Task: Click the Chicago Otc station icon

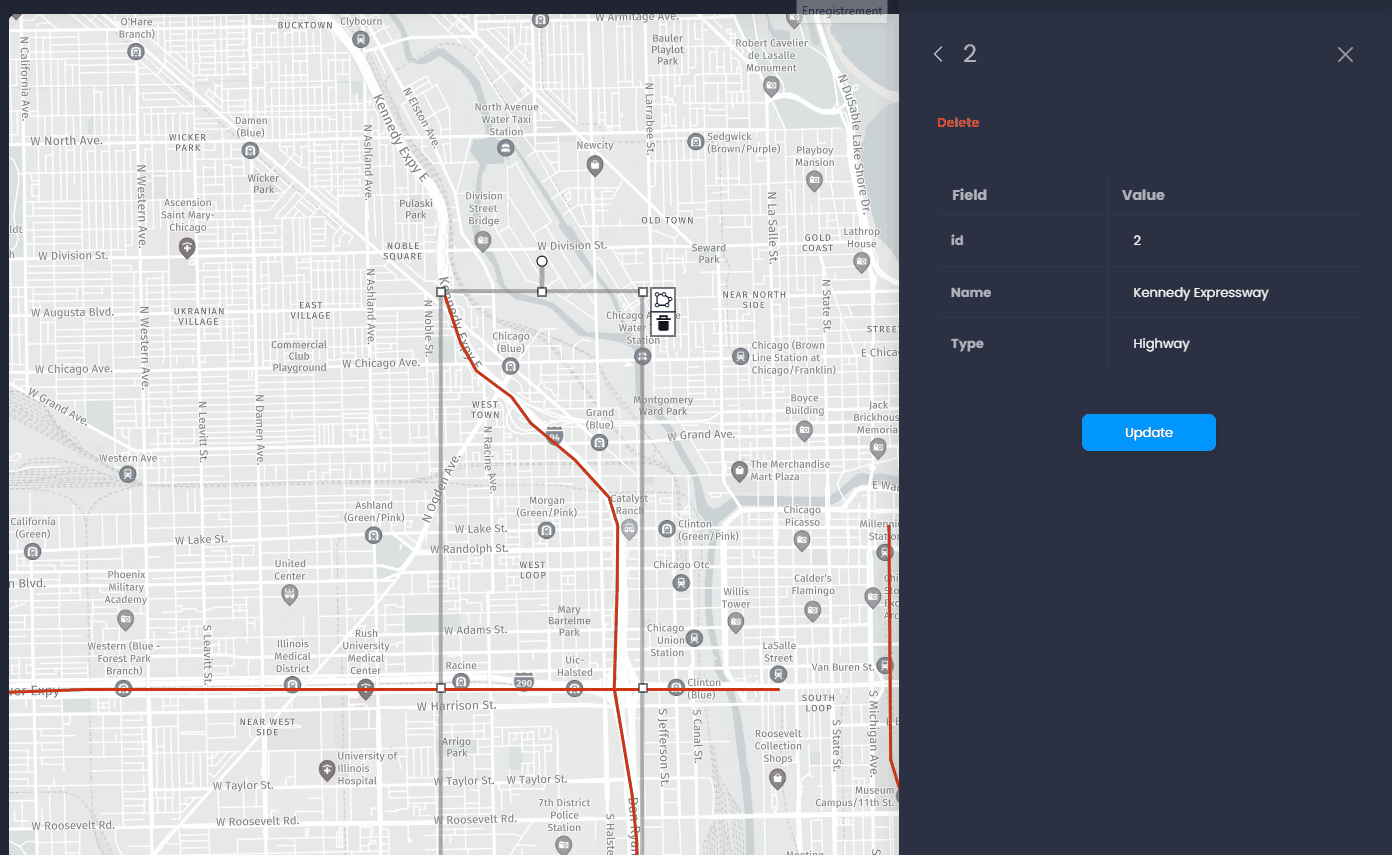Action: 681,582
